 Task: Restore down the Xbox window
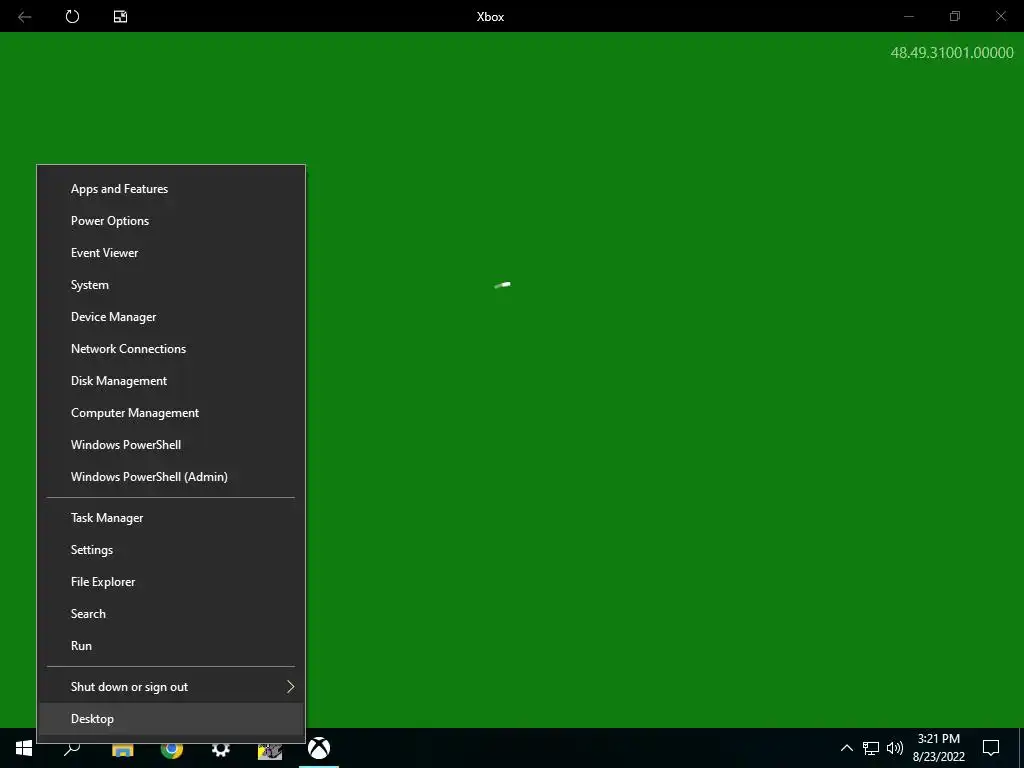(x=955, y=16)
